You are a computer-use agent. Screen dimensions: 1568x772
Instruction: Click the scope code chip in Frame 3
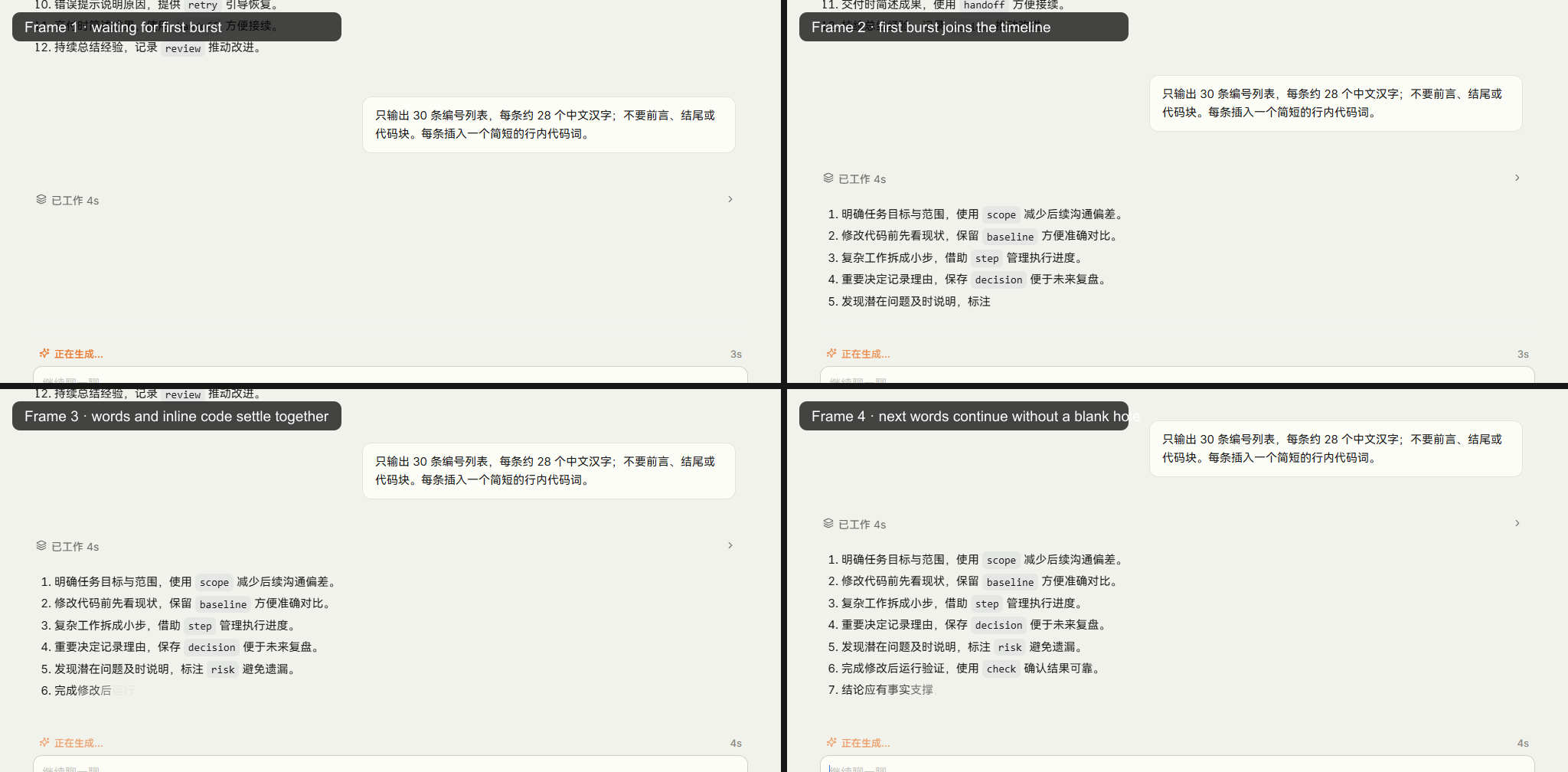point(214,583)
